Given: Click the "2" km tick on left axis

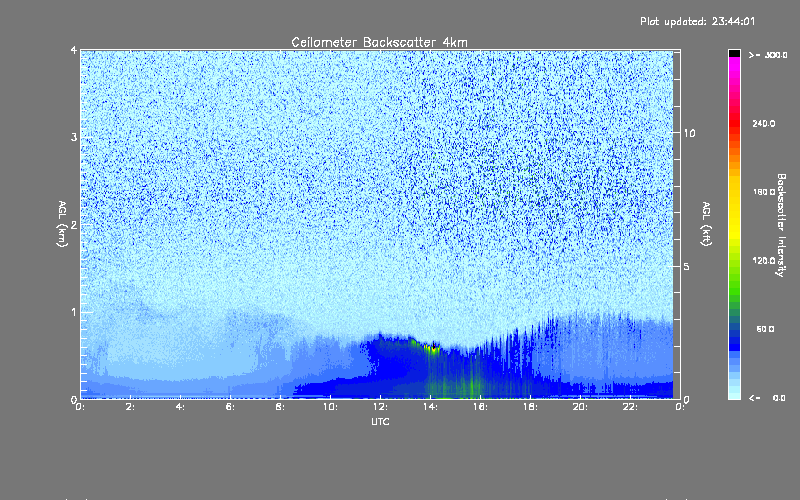Looking at the screenshot, I should 74,224.
